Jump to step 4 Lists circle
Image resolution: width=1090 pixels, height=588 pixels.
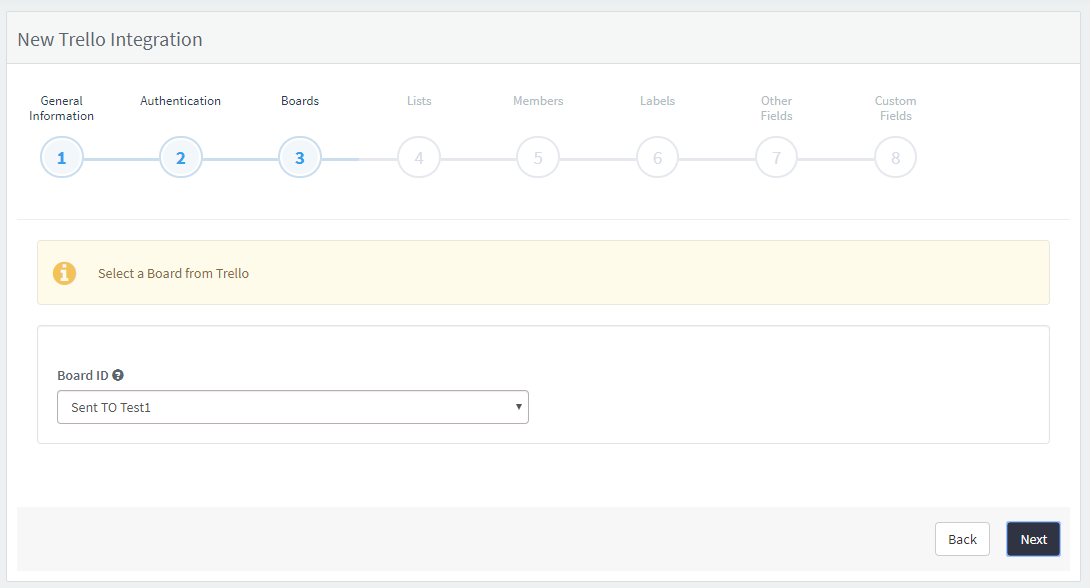(x=419, y=158)
